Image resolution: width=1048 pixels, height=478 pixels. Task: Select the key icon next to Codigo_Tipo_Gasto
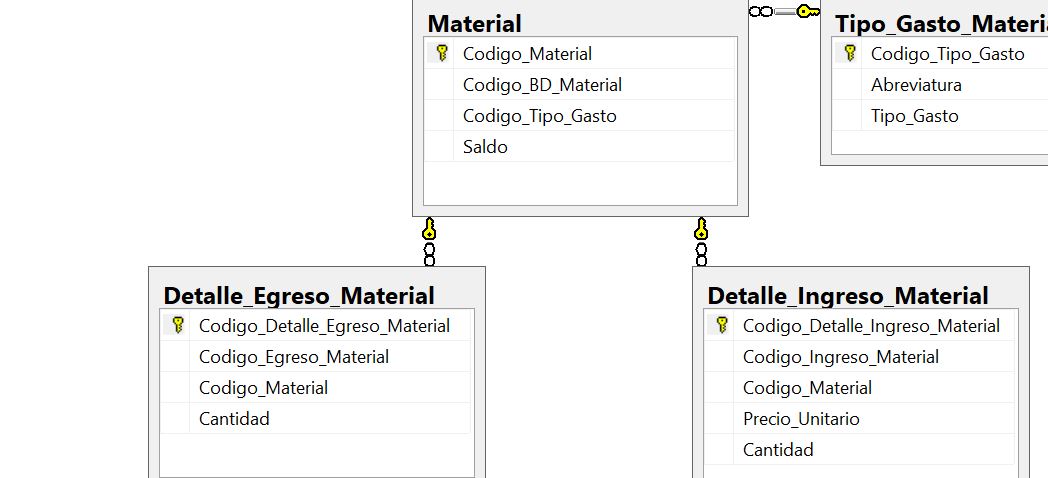click(849, 53)
